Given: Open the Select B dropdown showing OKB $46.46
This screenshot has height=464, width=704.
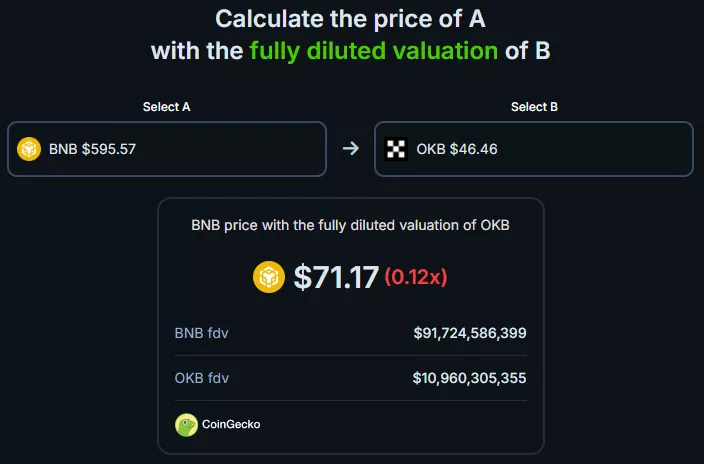Looking at the screenshot, I should coord(534,149).
